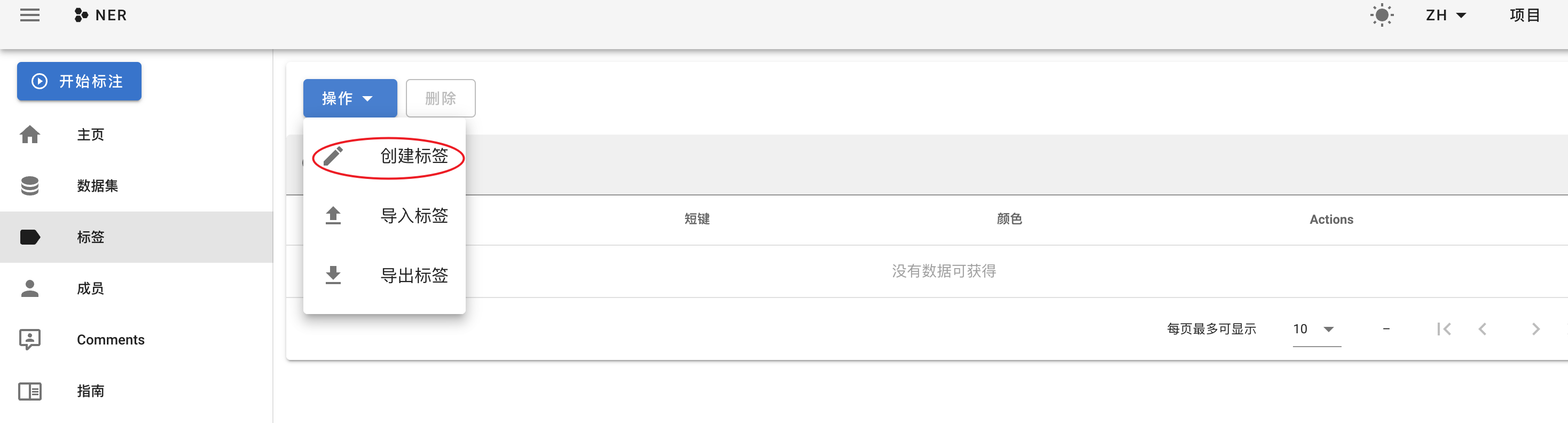Click the database icon beside 数据集
Viewport: 1568px width, 423px height.
(x=29, y=186)
